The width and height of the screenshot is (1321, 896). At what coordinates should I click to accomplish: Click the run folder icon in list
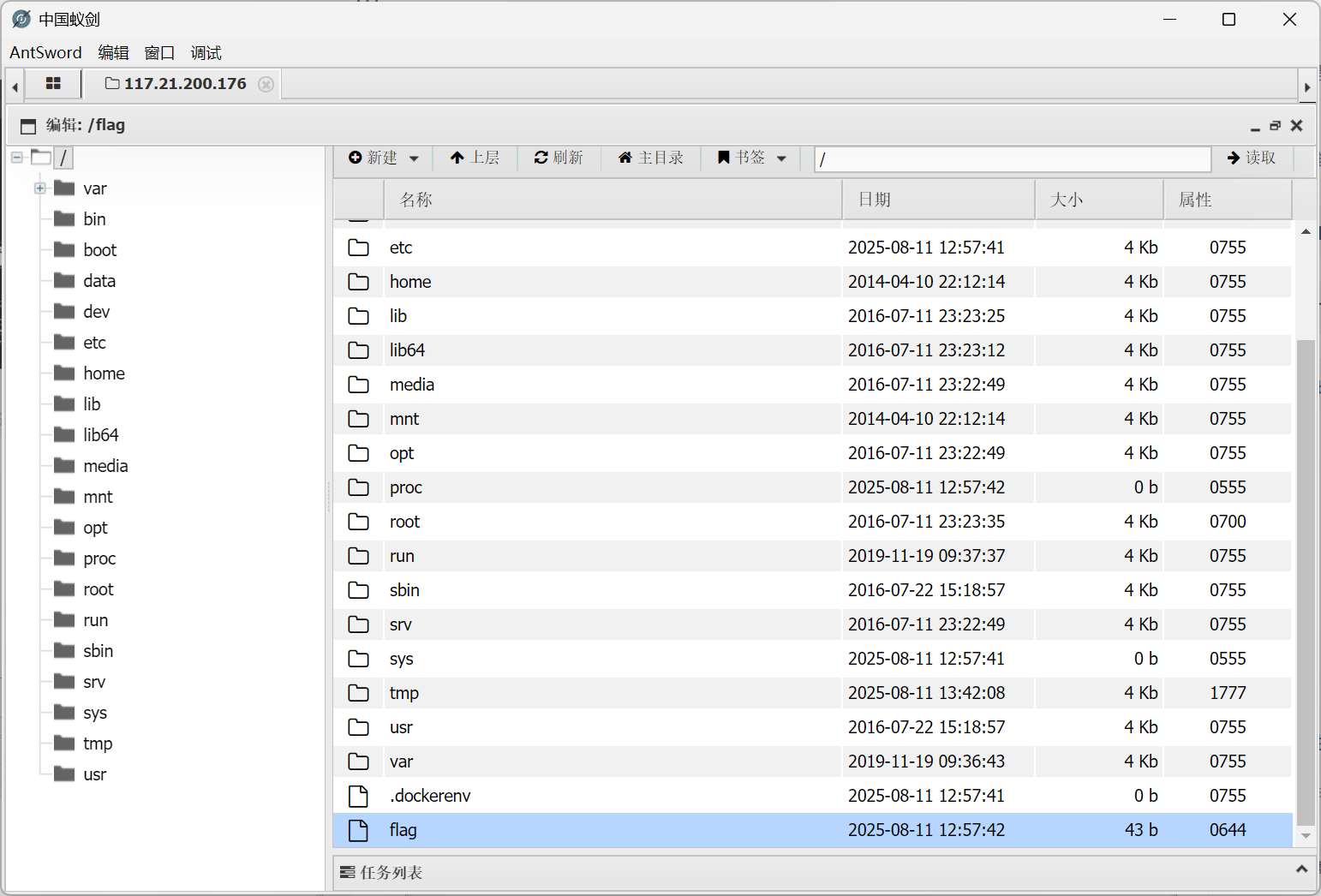[x=358, y=556]
